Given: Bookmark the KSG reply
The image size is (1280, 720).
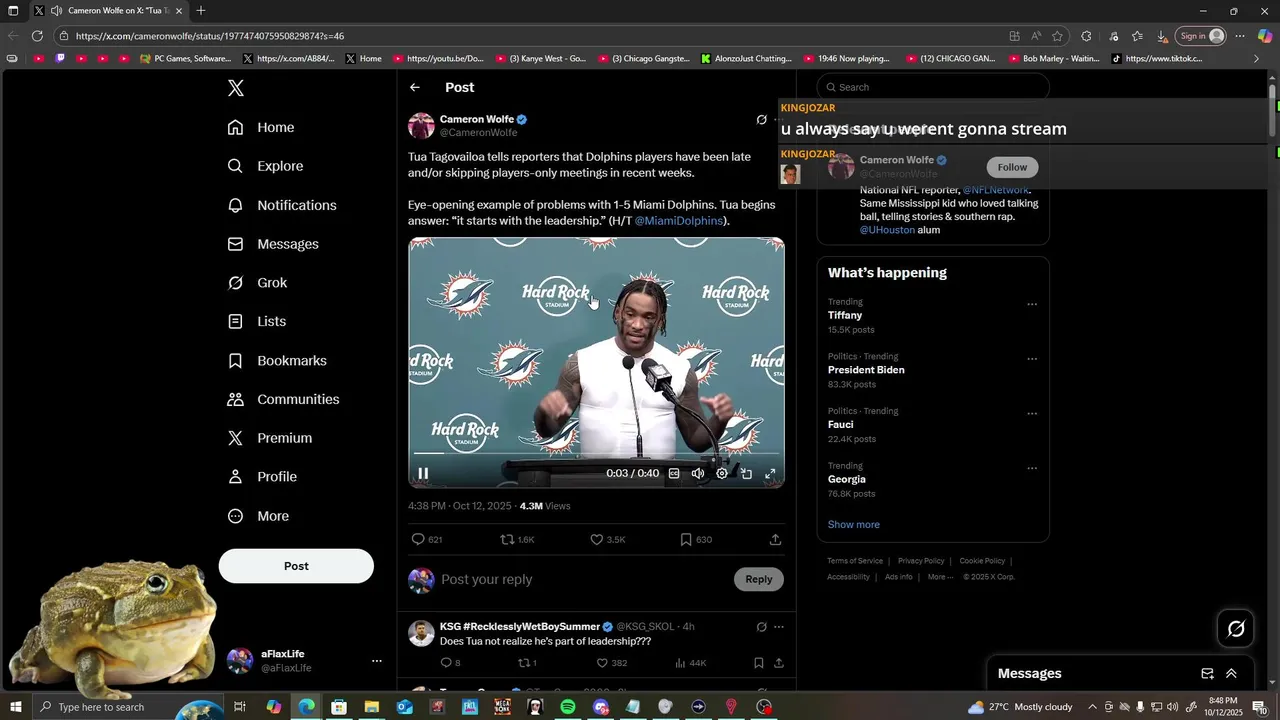Looking at the screenshot, I should [x=759, y=663].
